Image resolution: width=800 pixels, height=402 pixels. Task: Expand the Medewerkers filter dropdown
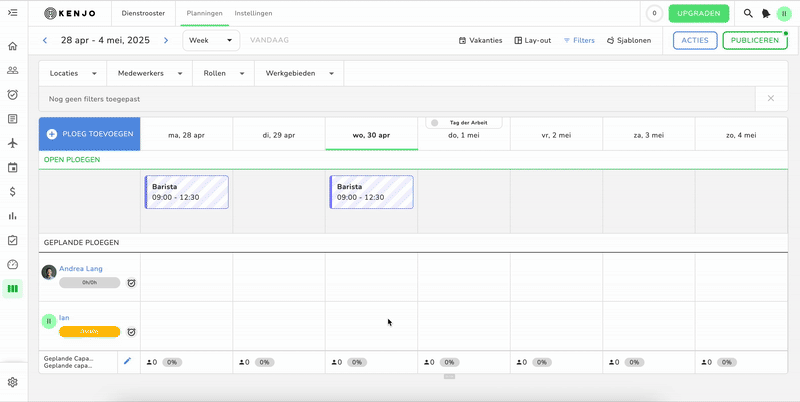(150, 73)
